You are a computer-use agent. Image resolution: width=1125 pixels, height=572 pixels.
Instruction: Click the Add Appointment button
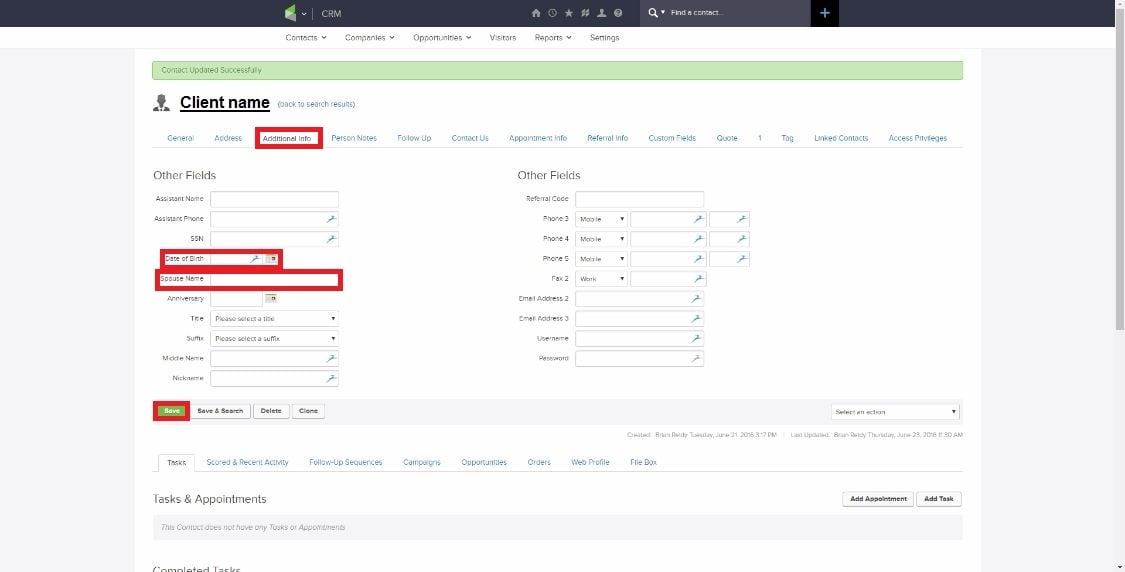coord(878,499)
